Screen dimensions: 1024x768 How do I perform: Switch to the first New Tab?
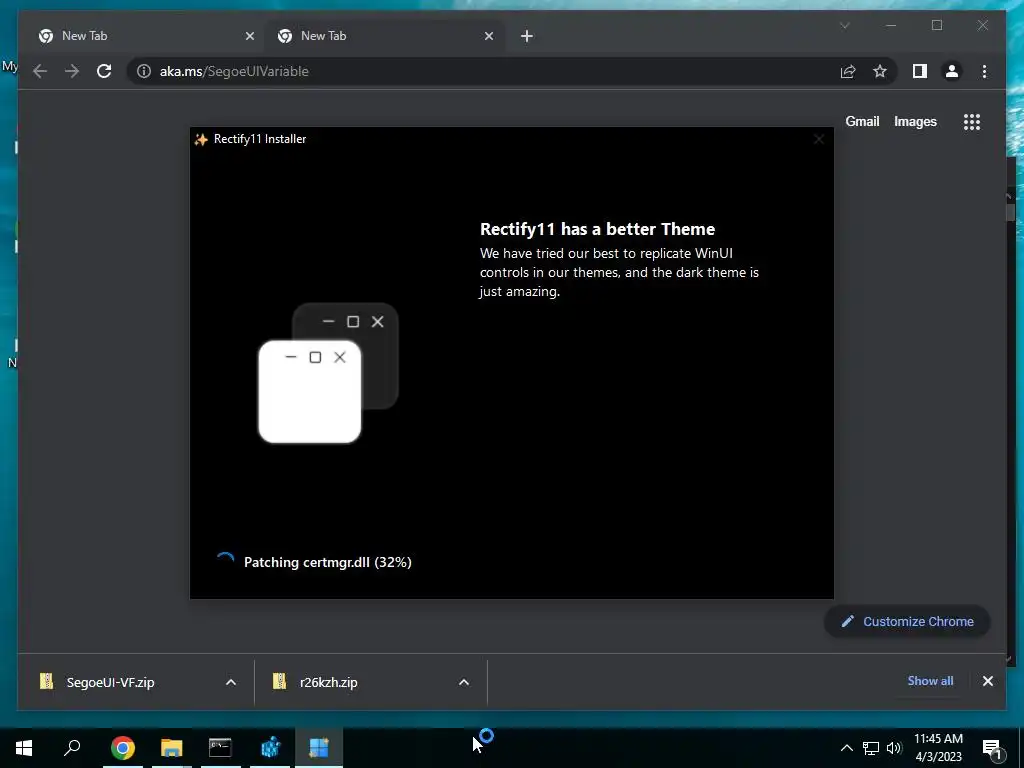pyautogui.click(x=144, y=36)
